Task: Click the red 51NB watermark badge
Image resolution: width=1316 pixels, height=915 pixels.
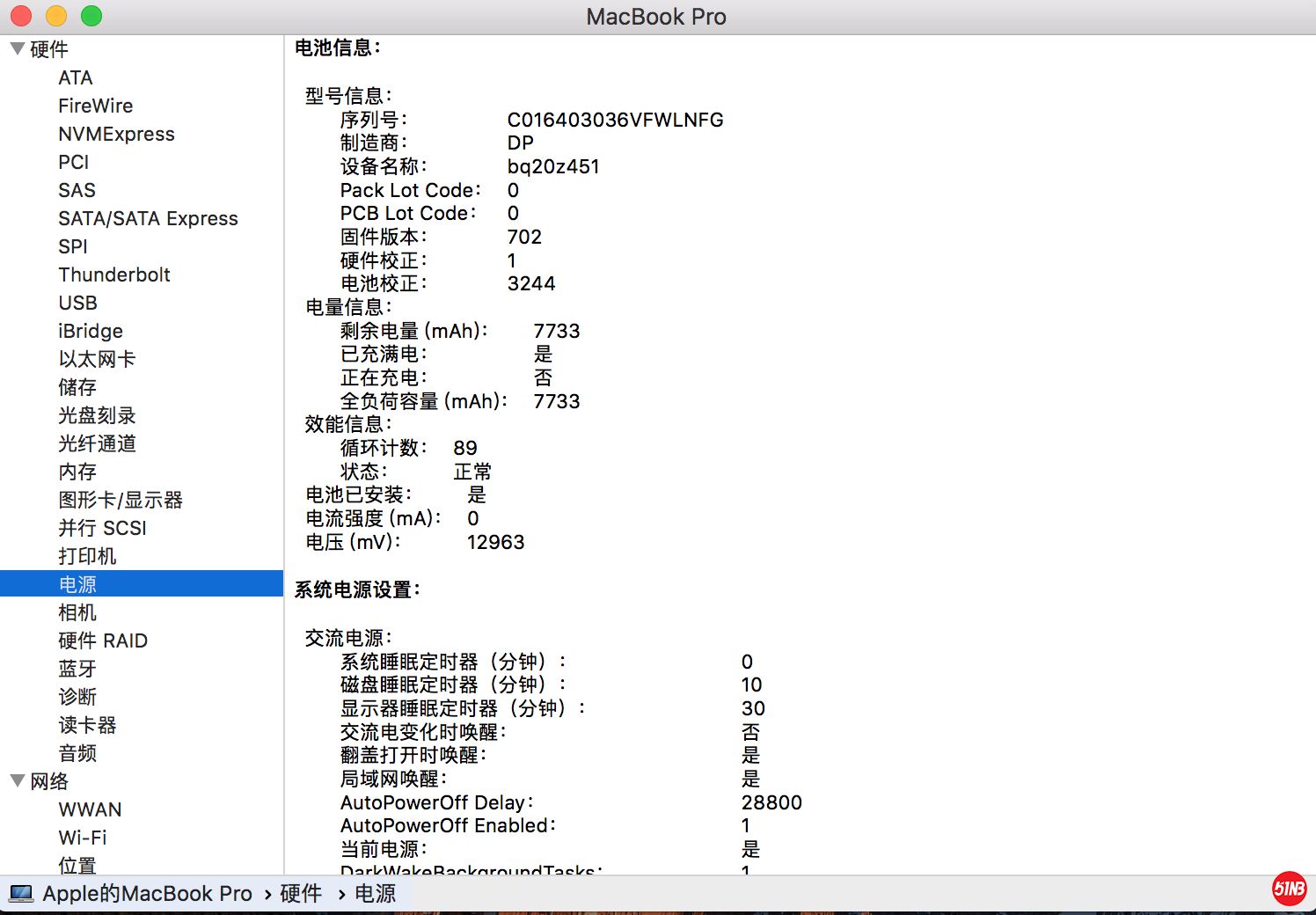Action: pos(1289,889)
